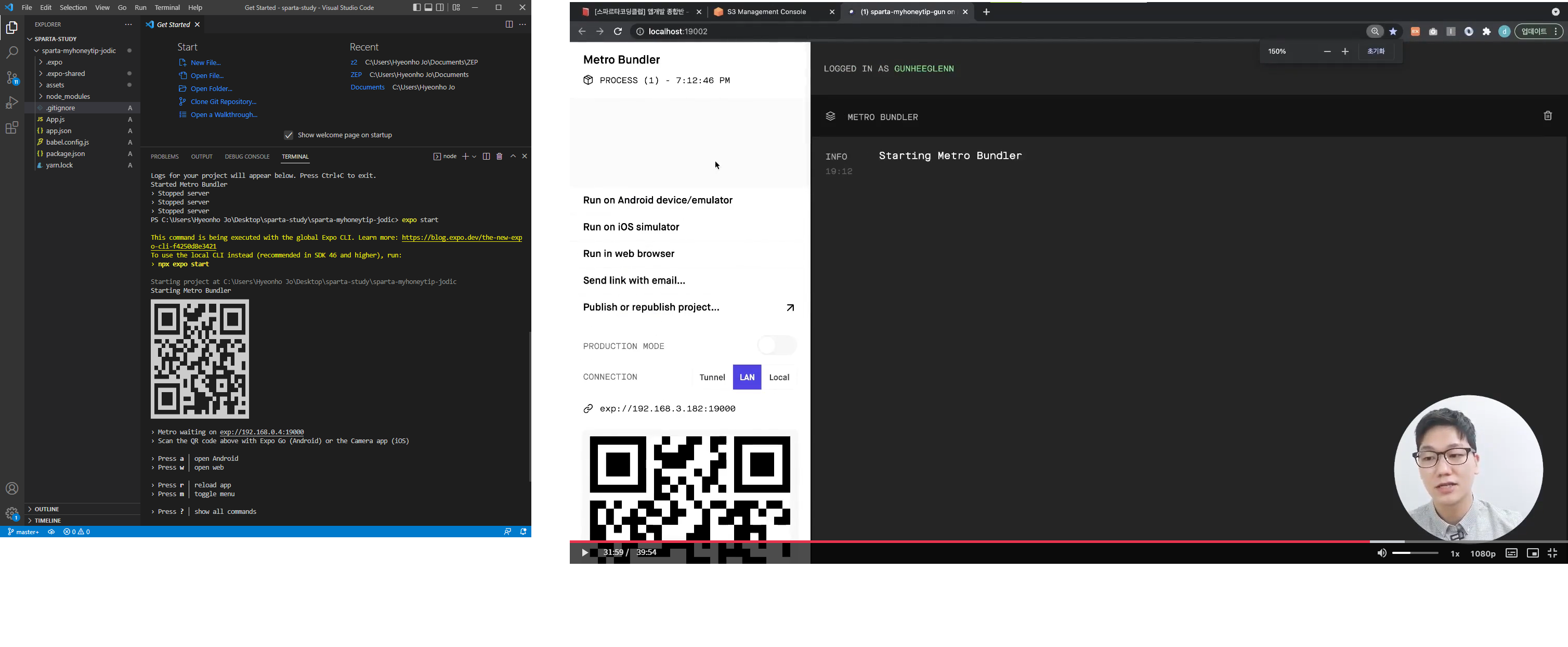Toggle the primary side bar in VS Code
The width and height of the screenshot is (1568, 647).
click(416, 7)
